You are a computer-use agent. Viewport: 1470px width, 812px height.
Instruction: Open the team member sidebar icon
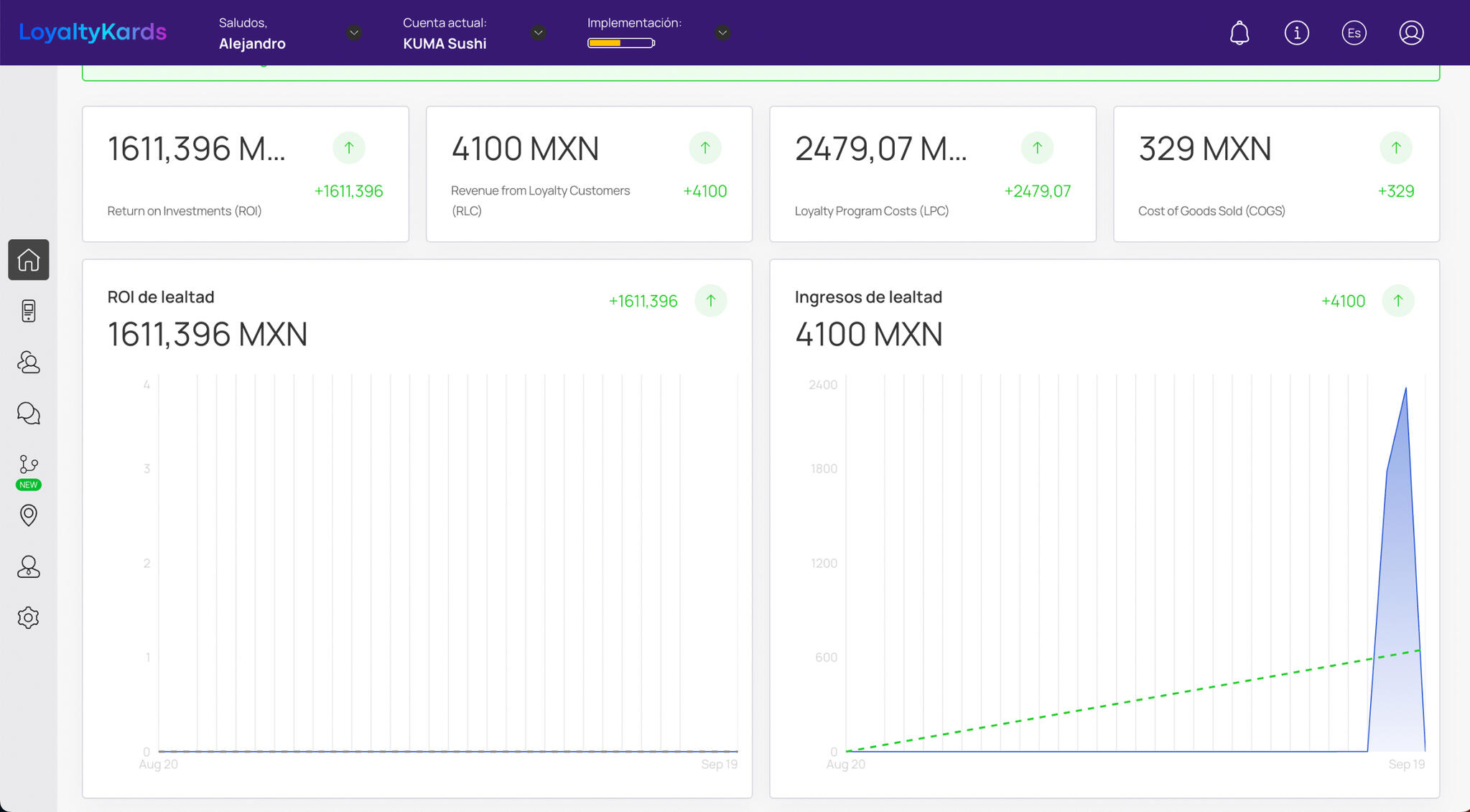29,566
